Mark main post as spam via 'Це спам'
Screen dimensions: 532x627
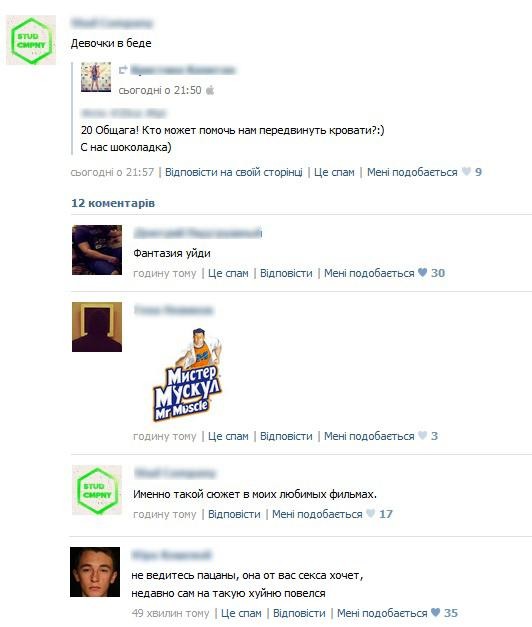334,172
